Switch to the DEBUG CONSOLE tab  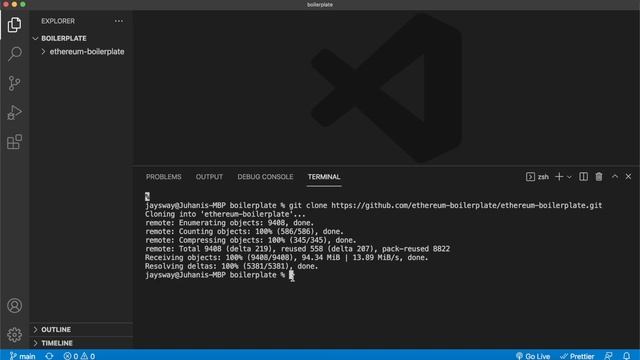(x=265, y=177)
